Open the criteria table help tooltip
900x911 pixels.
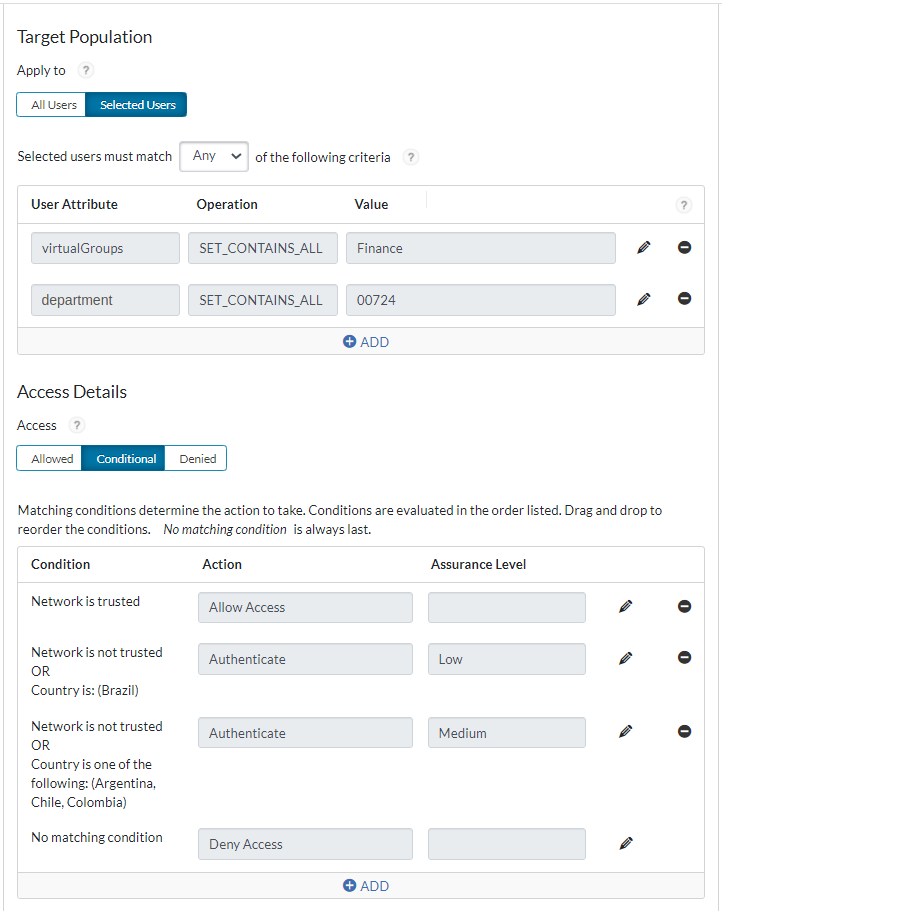[x=683, y=204]
